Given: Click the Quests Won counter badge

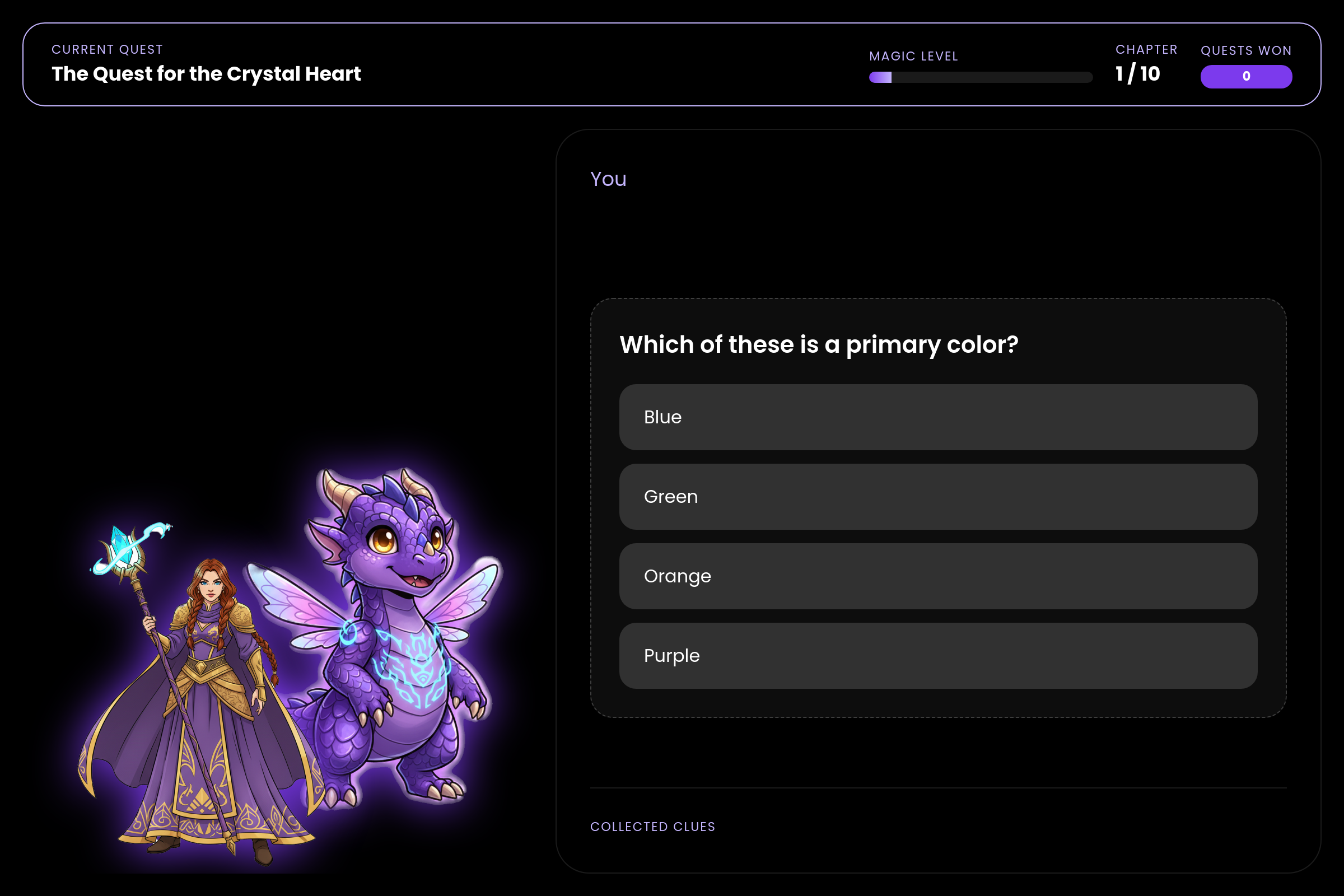Looking at the screenshot, I should coord(1247,76).
